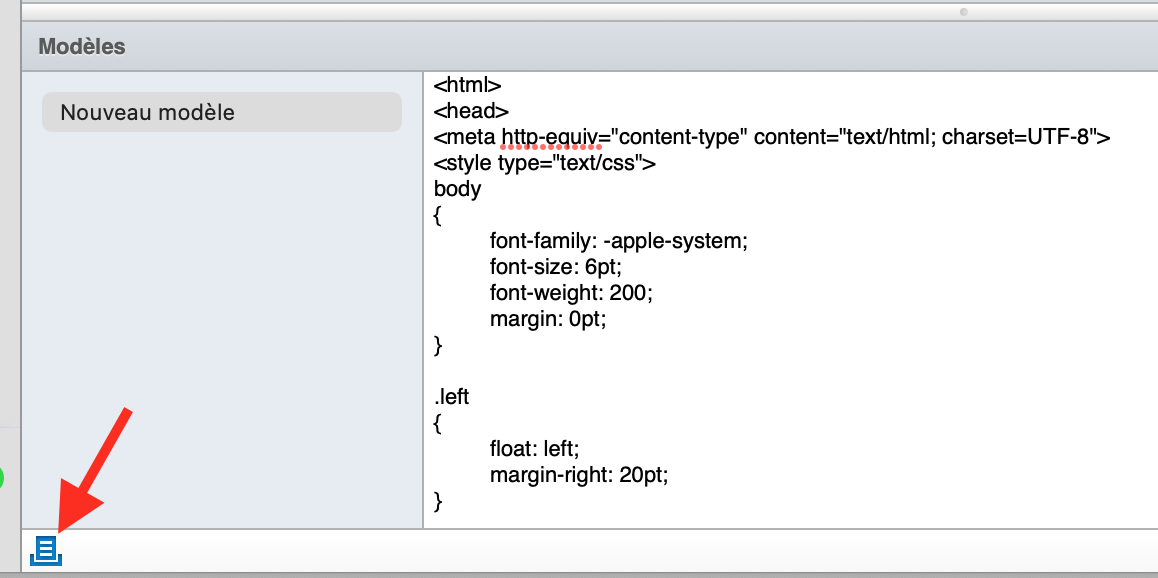The height and width of the screenshot is (578, 1158).
Task: Click the blue template tray icon
Action: [x=46, y=550]
